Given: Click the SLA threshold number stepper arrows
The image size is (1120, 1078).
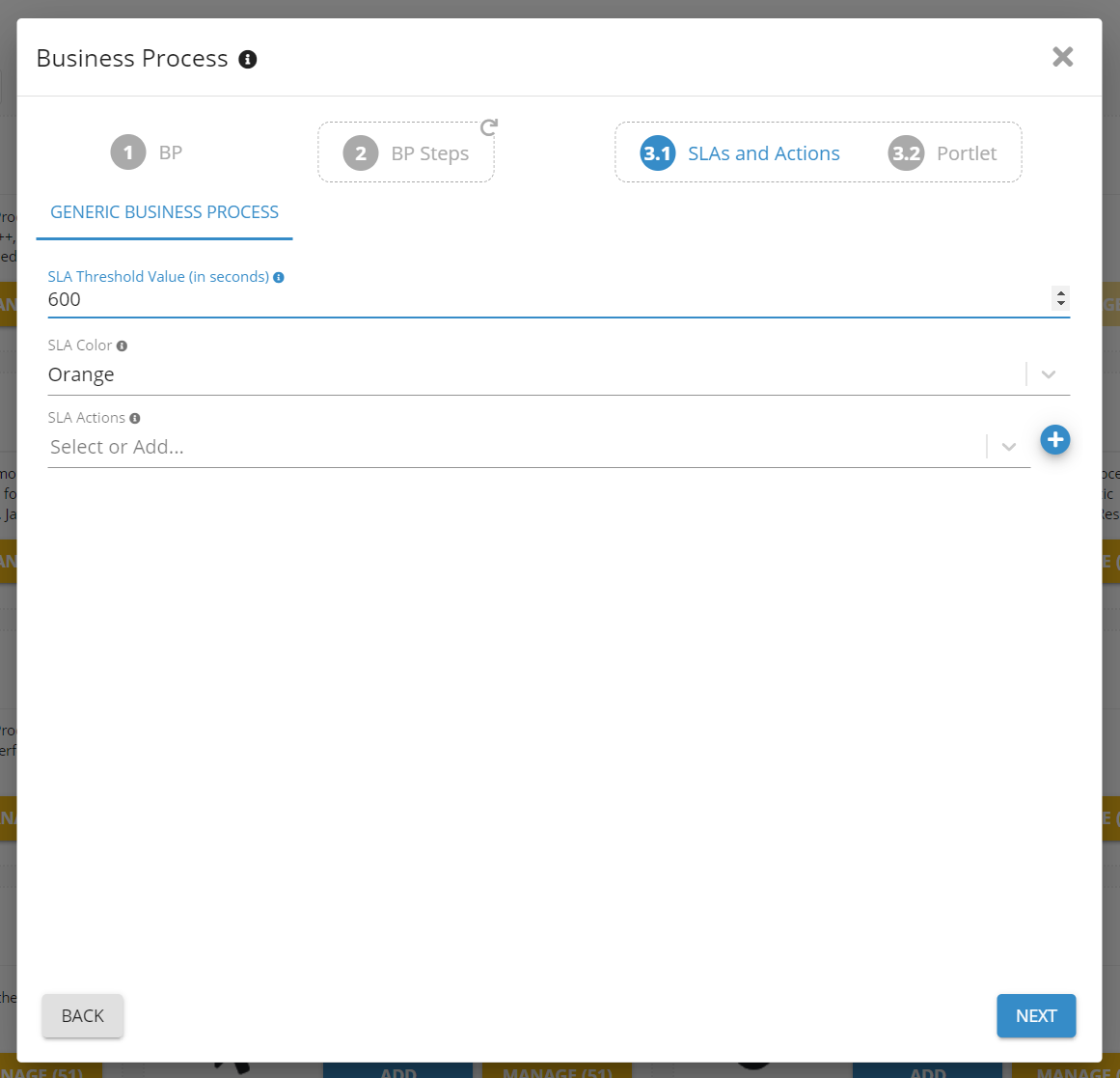Looking at the screenshot, I should click(x=1060, y=298).
